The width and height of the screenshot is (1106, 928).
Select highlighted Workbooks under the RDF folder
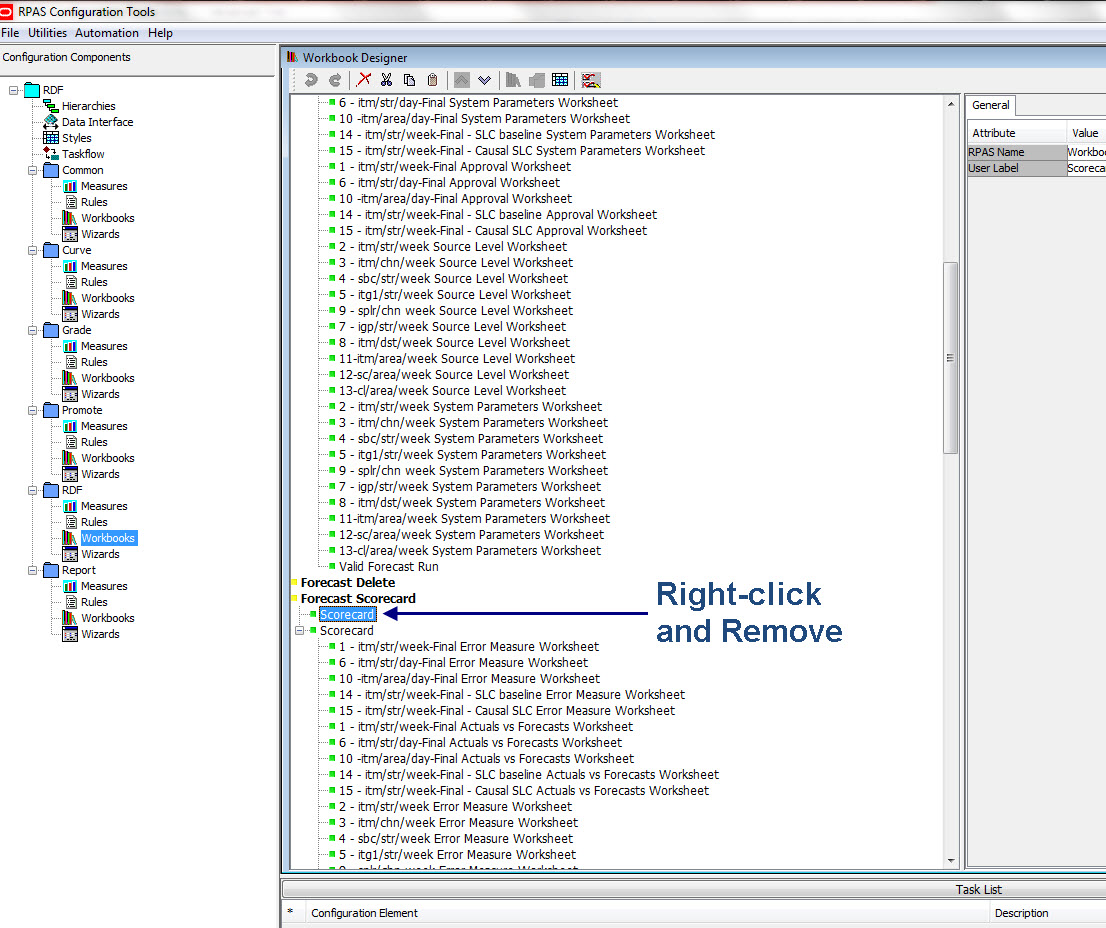[x=108, y=538]
